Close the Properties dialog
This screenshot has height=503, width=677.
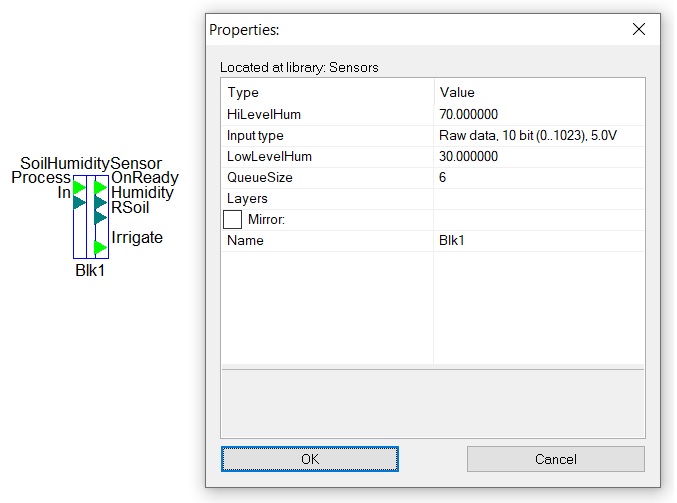point(639,29)
